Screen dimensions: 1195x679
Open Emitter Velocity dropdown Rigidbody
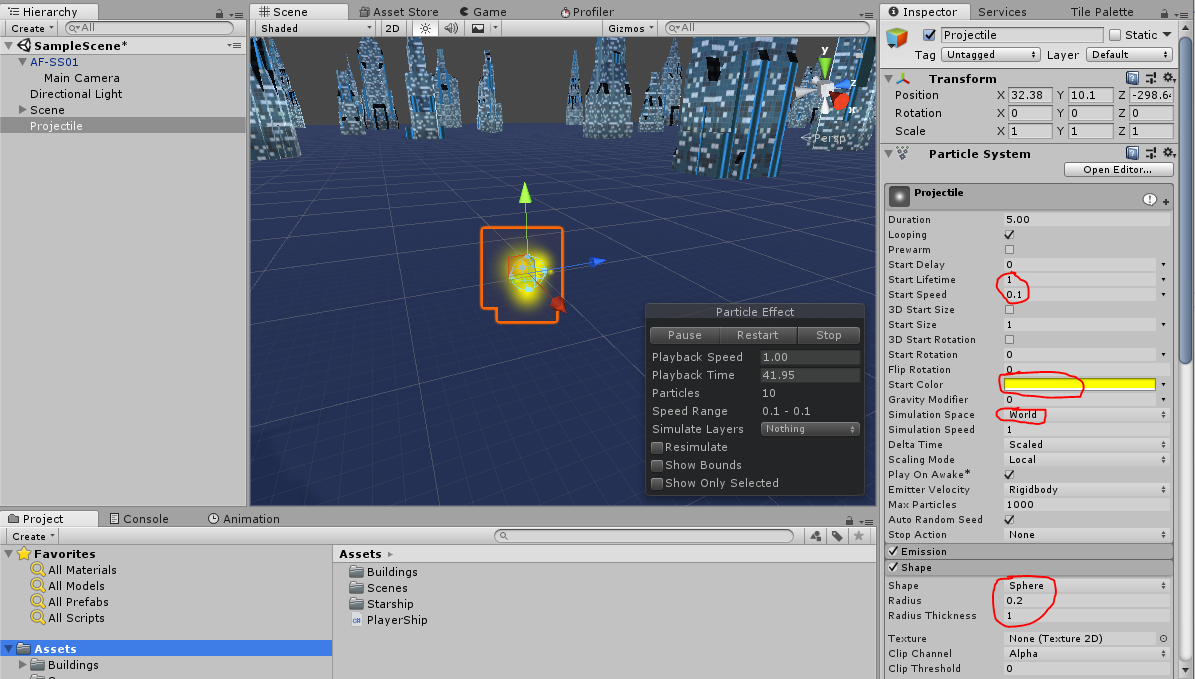pyautogui.click(x=1086, y=490)
